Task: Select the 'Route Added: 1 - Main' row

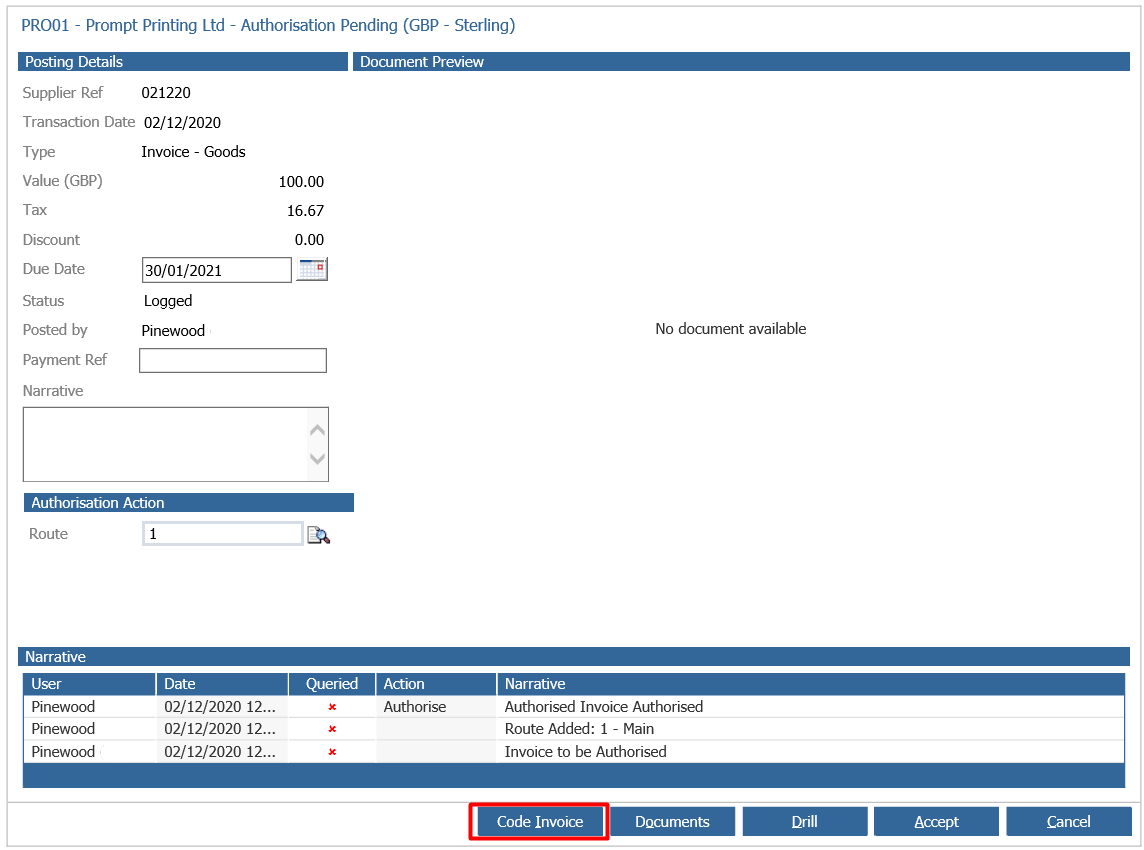Action: tap(573, 729)
